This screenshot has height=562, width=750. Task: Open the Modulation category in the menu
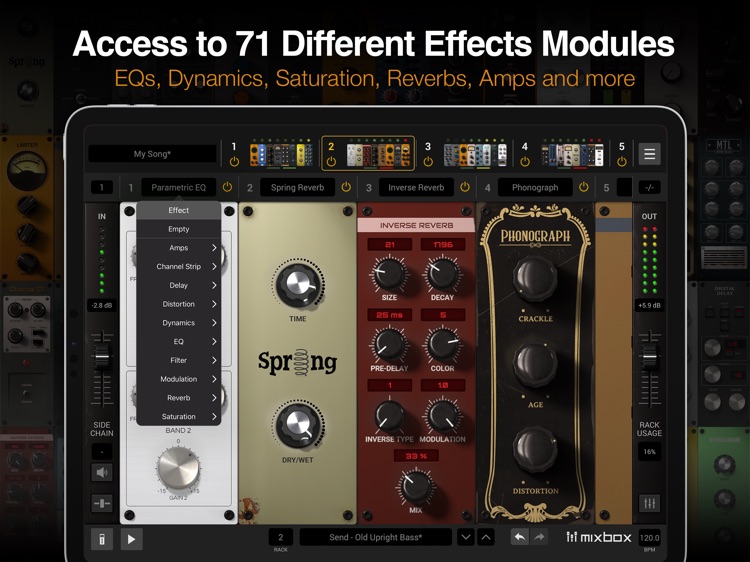(178, 379)
